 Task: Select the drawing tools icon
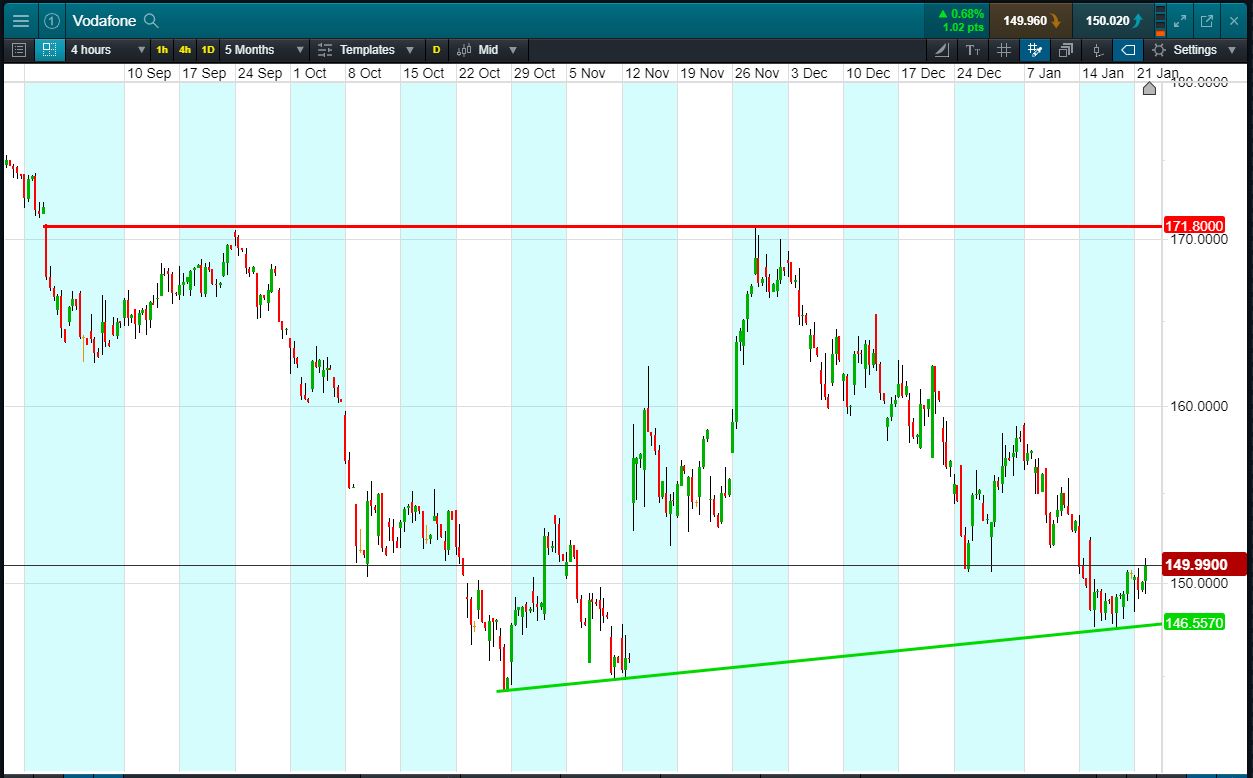(x=943, y=49)
